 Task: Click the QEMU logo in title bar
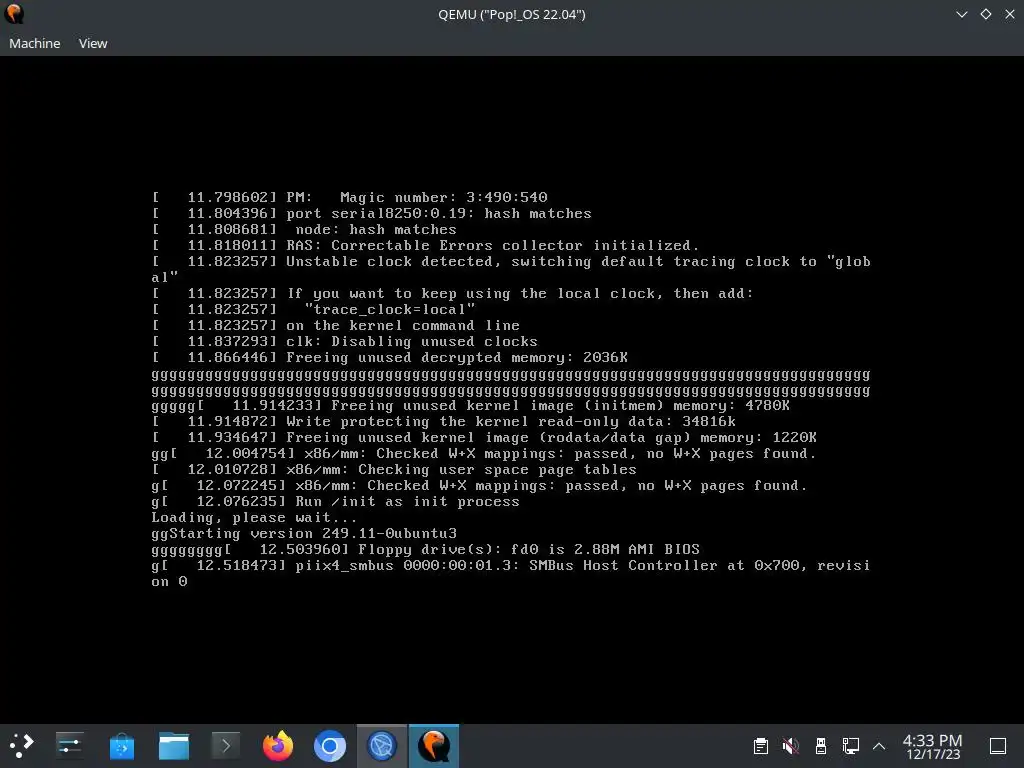pyautogui.click(x=14, y=14)
